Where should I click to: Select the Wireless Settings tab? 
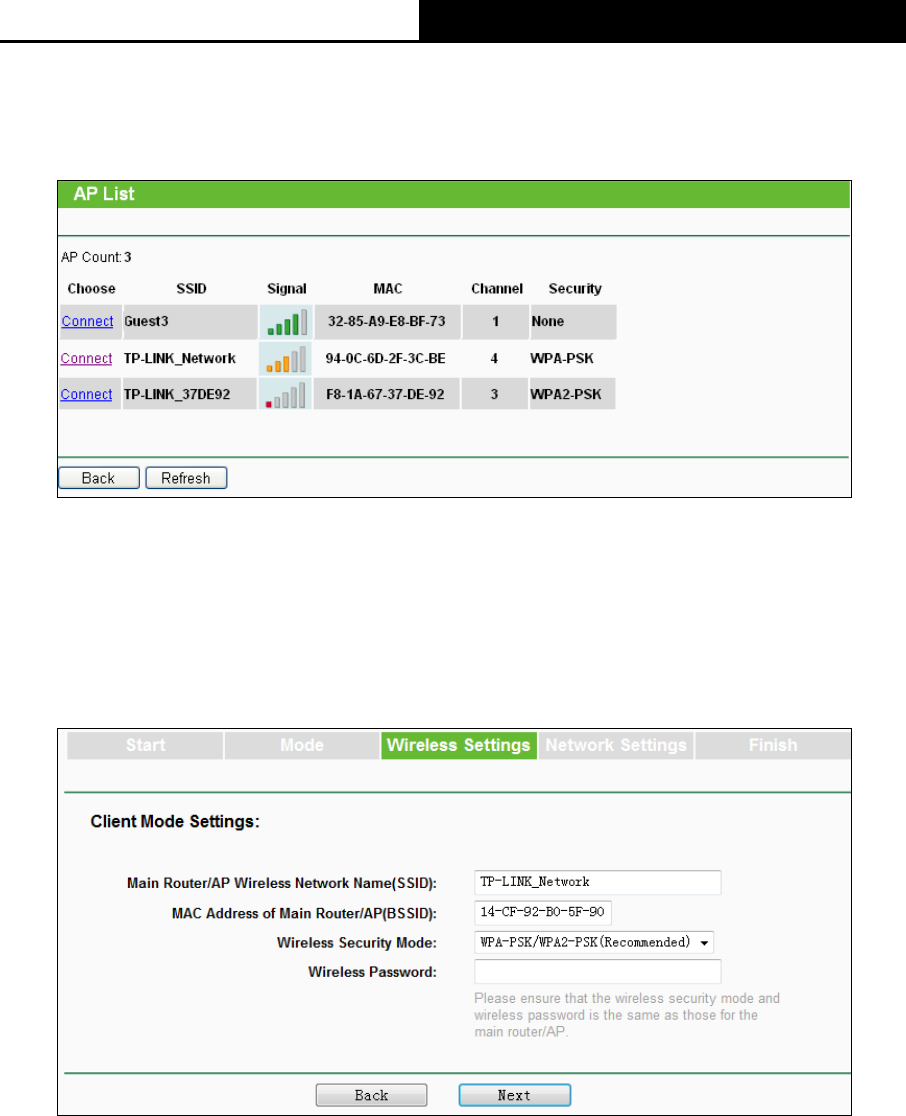[x=458, y=745]
